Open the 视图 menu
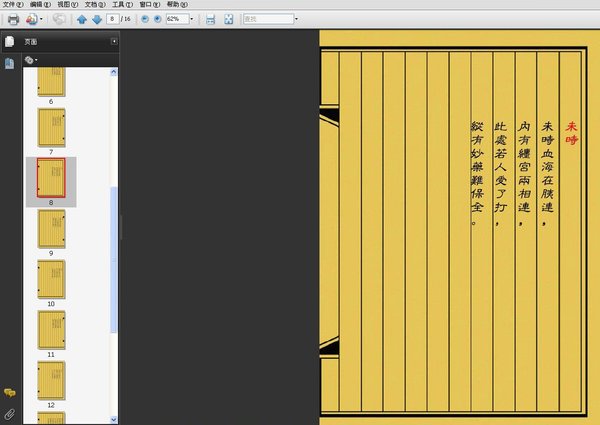 pyautogui.click(x=68, y=4)
